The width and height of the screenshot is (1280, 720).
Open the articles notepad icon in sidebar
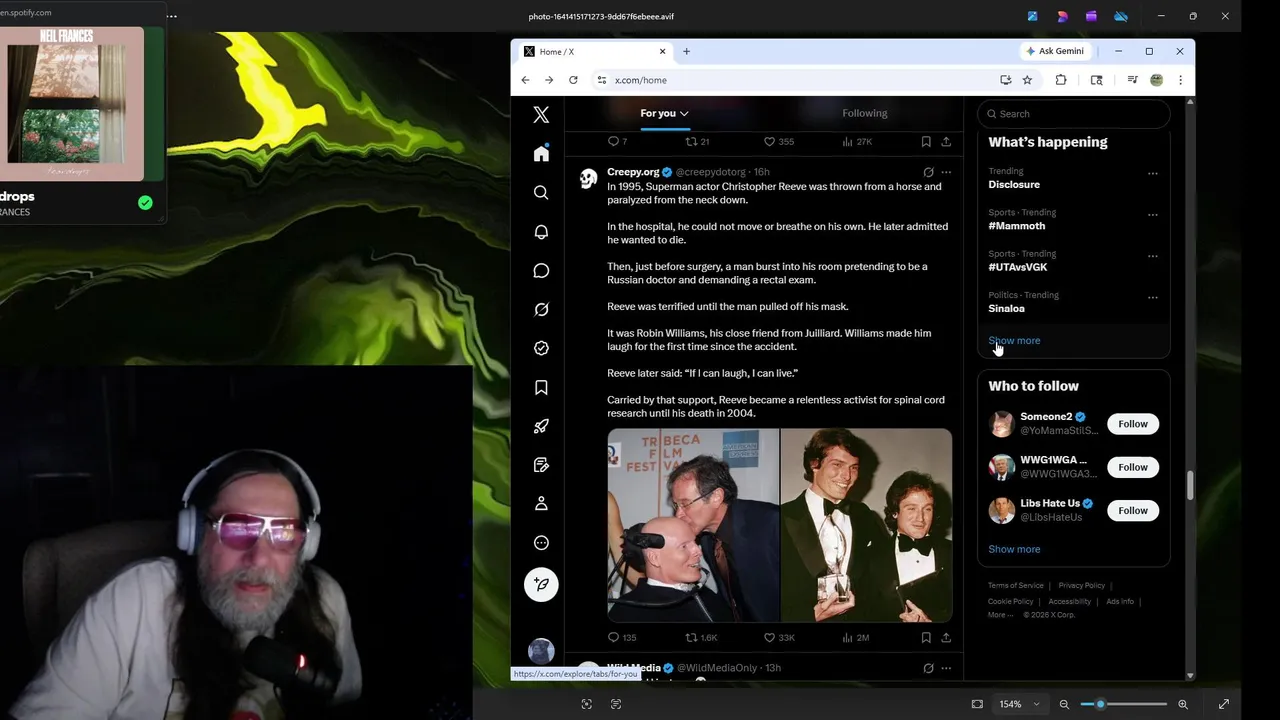coord(541,465)
